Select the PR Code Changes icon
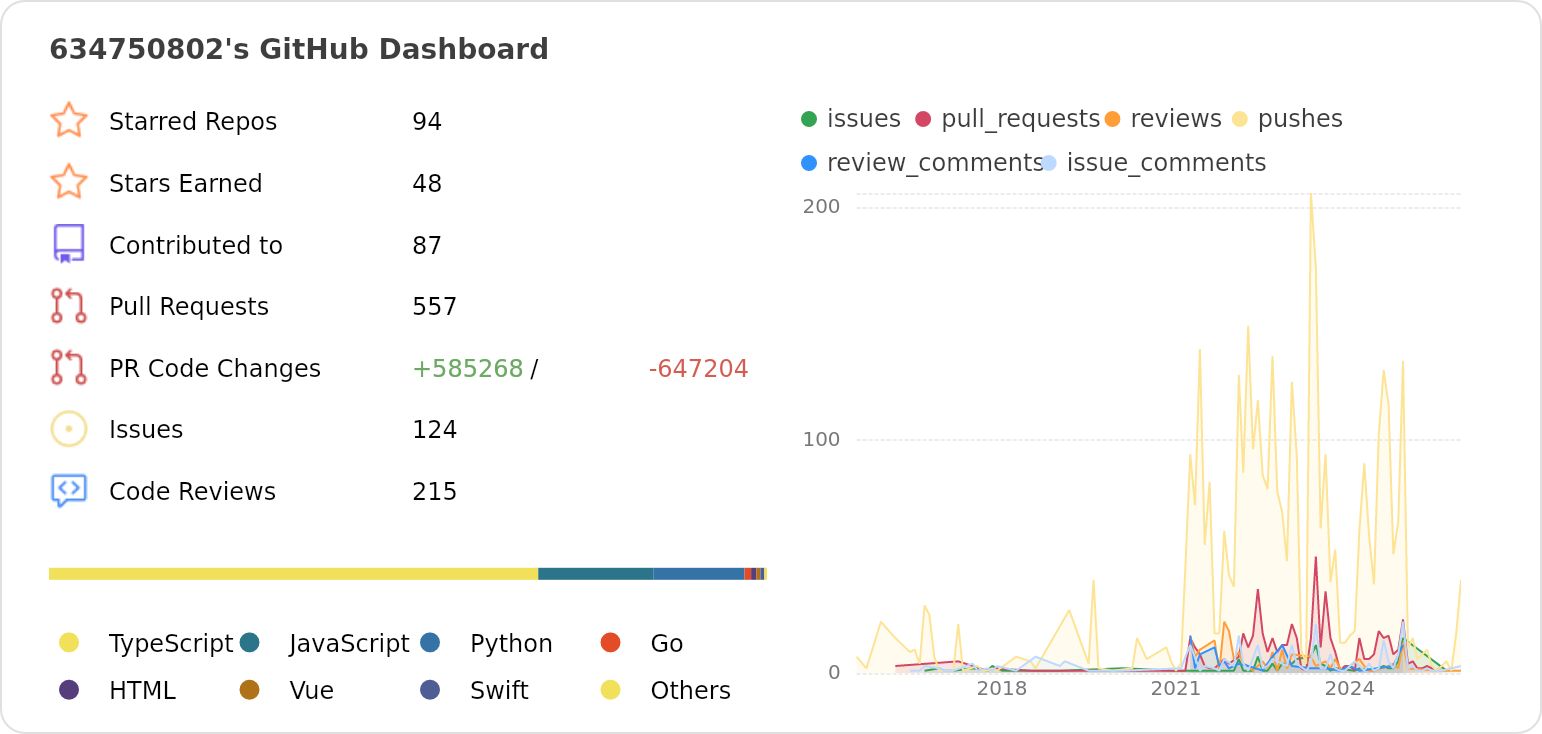 [68, 368]
